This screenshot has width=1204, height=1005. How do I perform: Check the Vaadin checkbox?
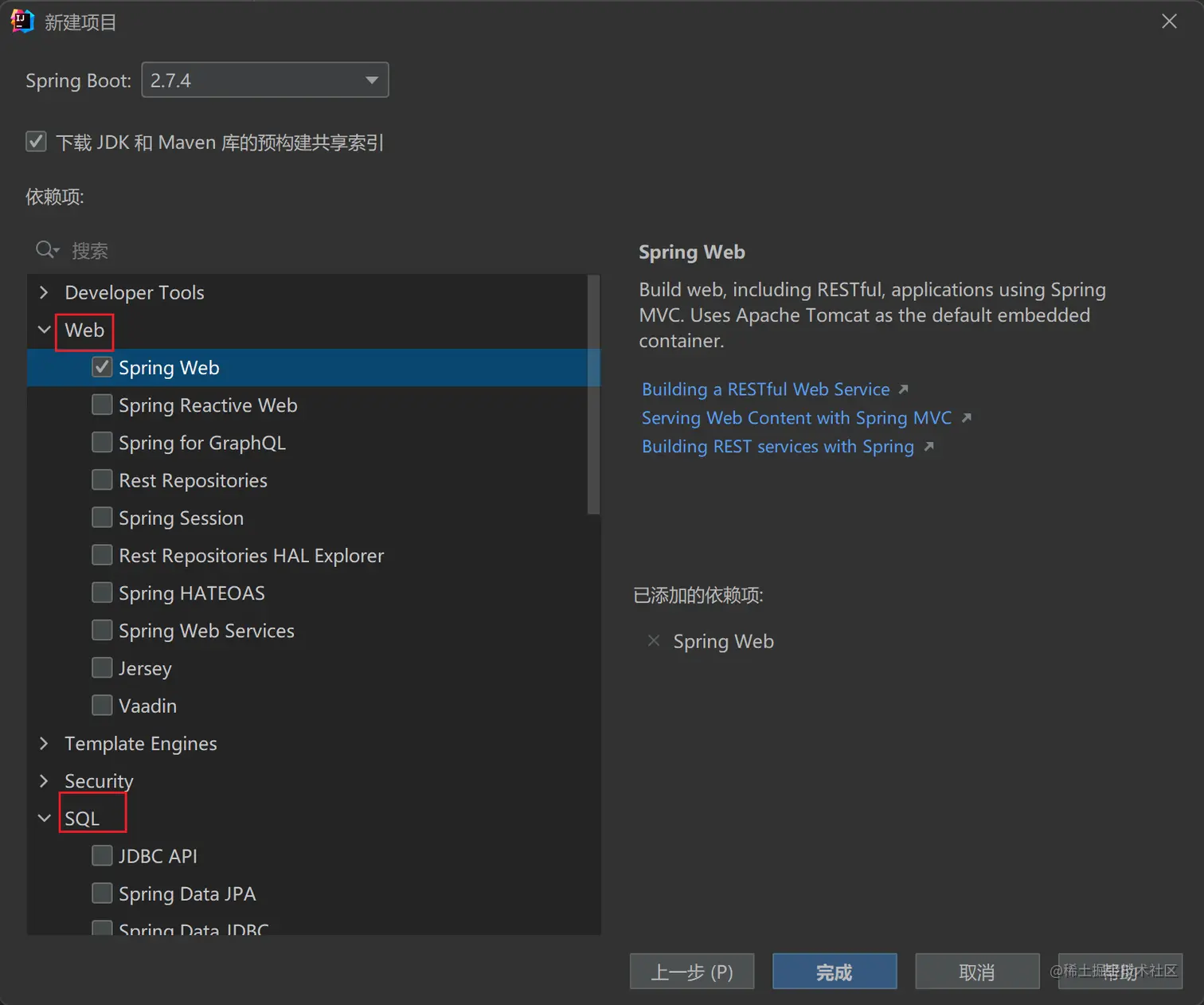pyautogui.click(x=102, y=706)
